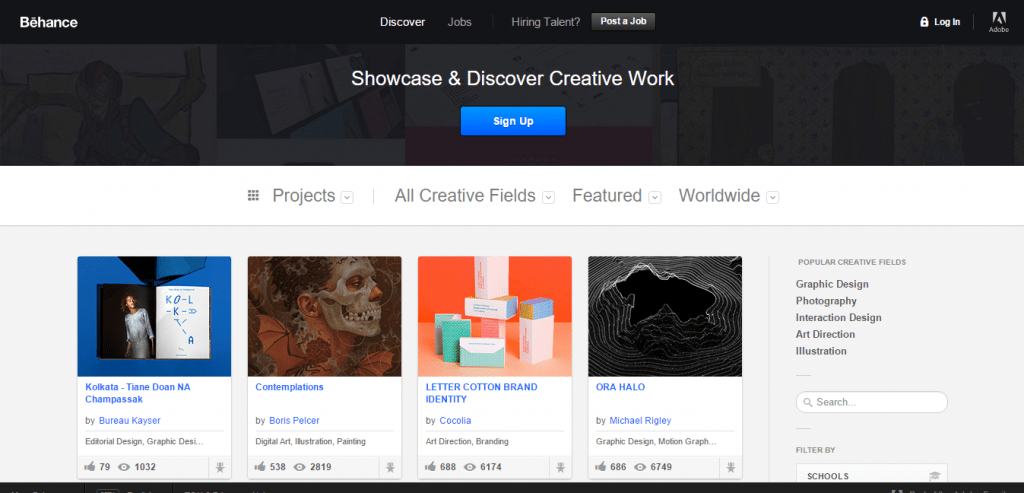1024x493 pixels.
Task: Click the Behance logo
Action: pyautogui.click(x=49, y=22)
